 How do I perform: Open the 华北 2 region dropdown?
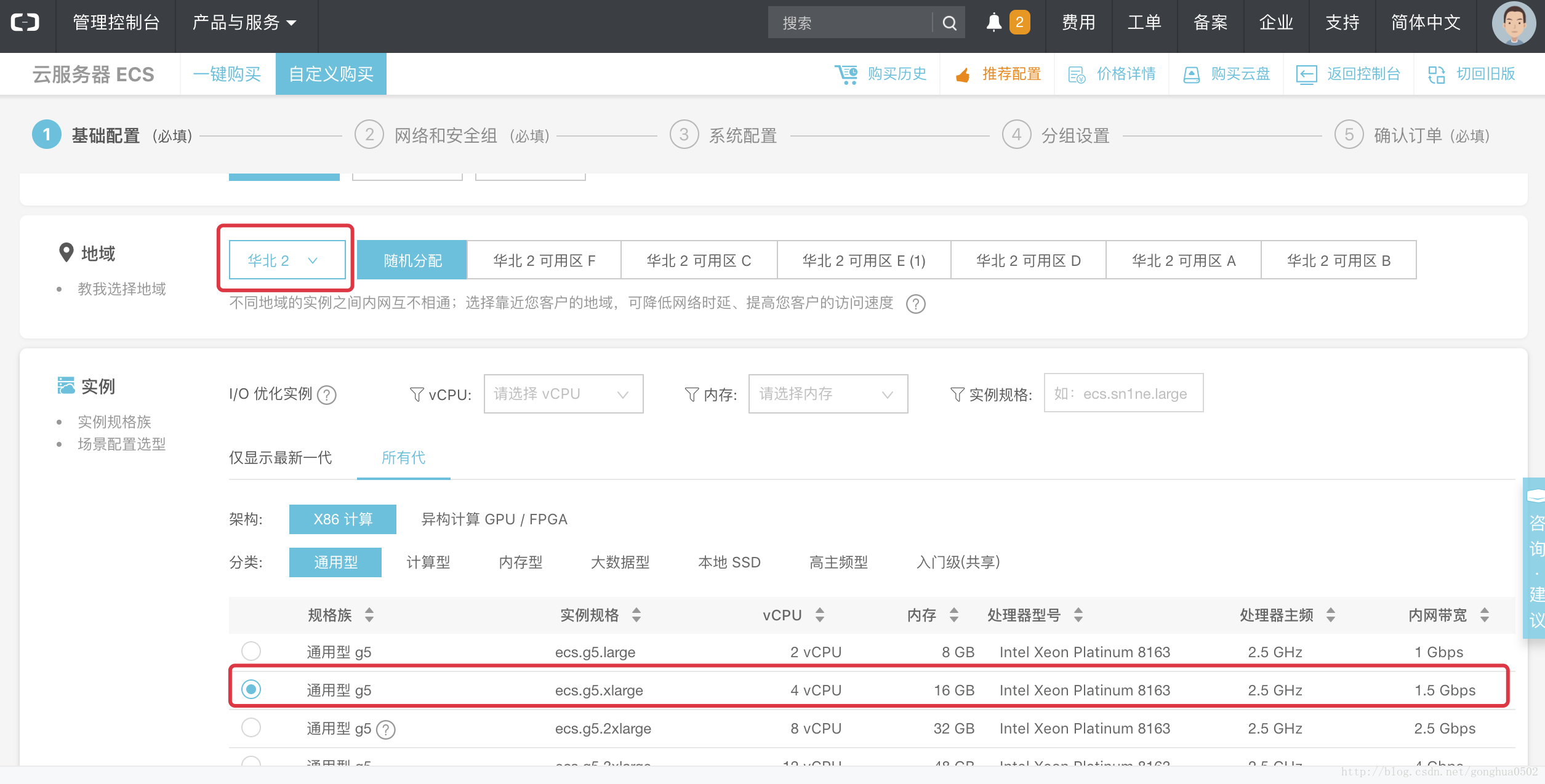coord(287,260)
